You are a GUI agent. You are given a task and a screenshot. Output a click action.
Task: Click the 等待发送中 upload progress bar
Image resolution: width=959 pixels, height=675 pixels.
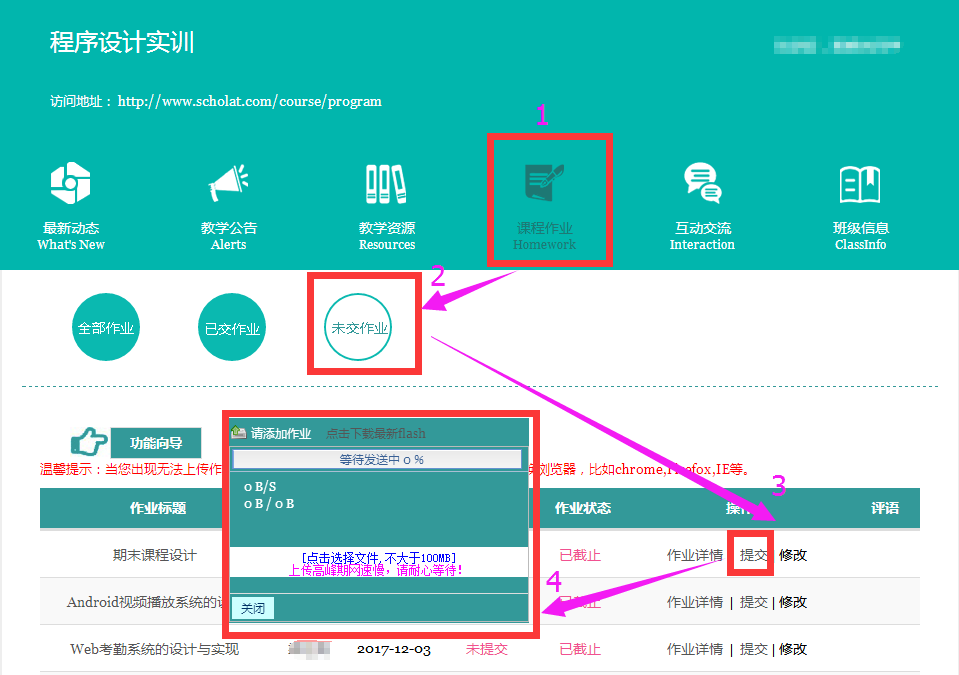click(377, 459)
